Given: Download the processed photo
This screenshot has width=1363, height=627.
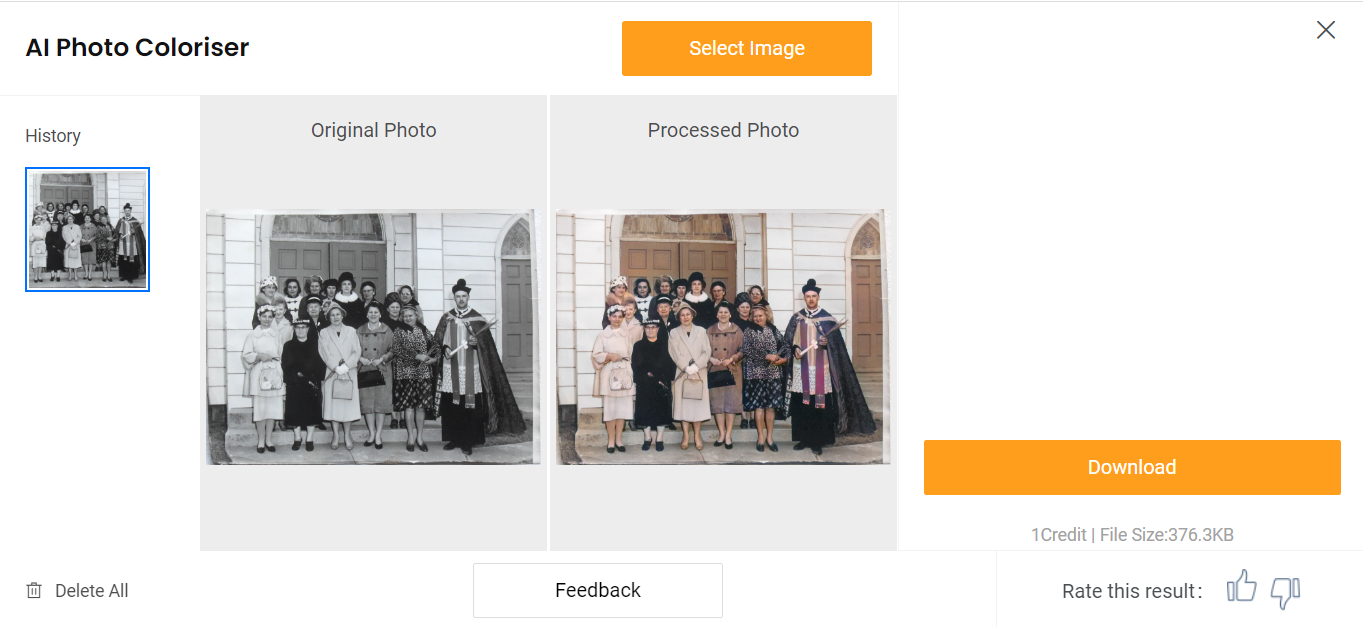Looking at the screenshot, I should (1132, 467).
